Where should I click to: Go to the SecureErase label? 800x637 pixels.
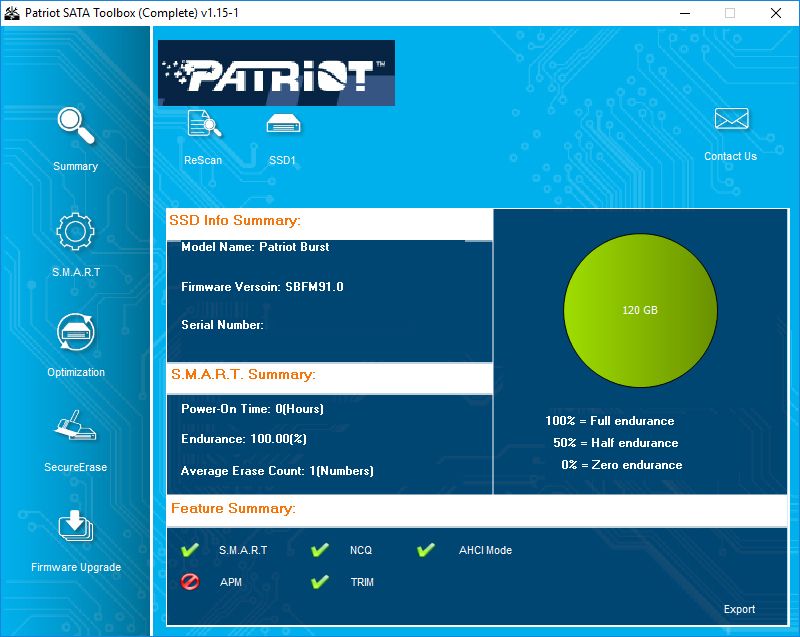(76, 467)
